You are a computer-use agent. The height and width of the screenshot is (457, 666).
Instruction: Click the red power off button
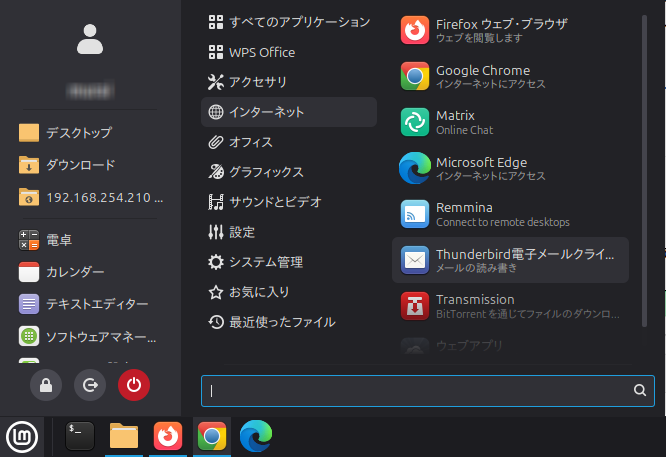coord(133,385)
